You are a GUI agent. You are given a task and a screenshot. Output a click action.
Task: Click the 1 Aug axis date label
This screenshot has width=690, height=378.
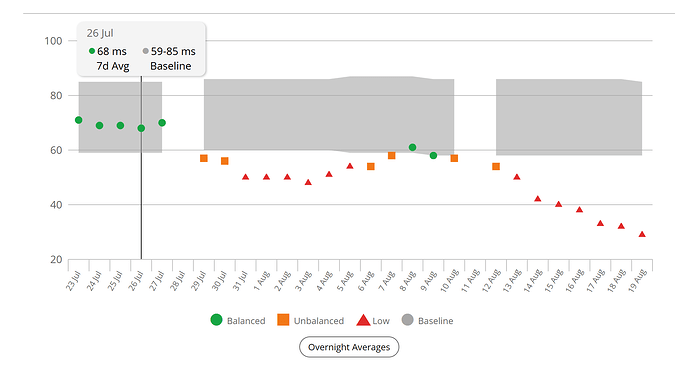pyautogui.click(x=262, y=280)
